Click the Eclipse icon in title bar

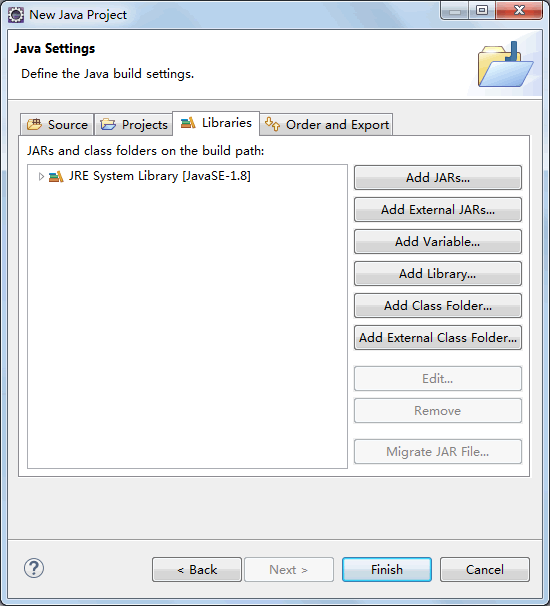16,15
